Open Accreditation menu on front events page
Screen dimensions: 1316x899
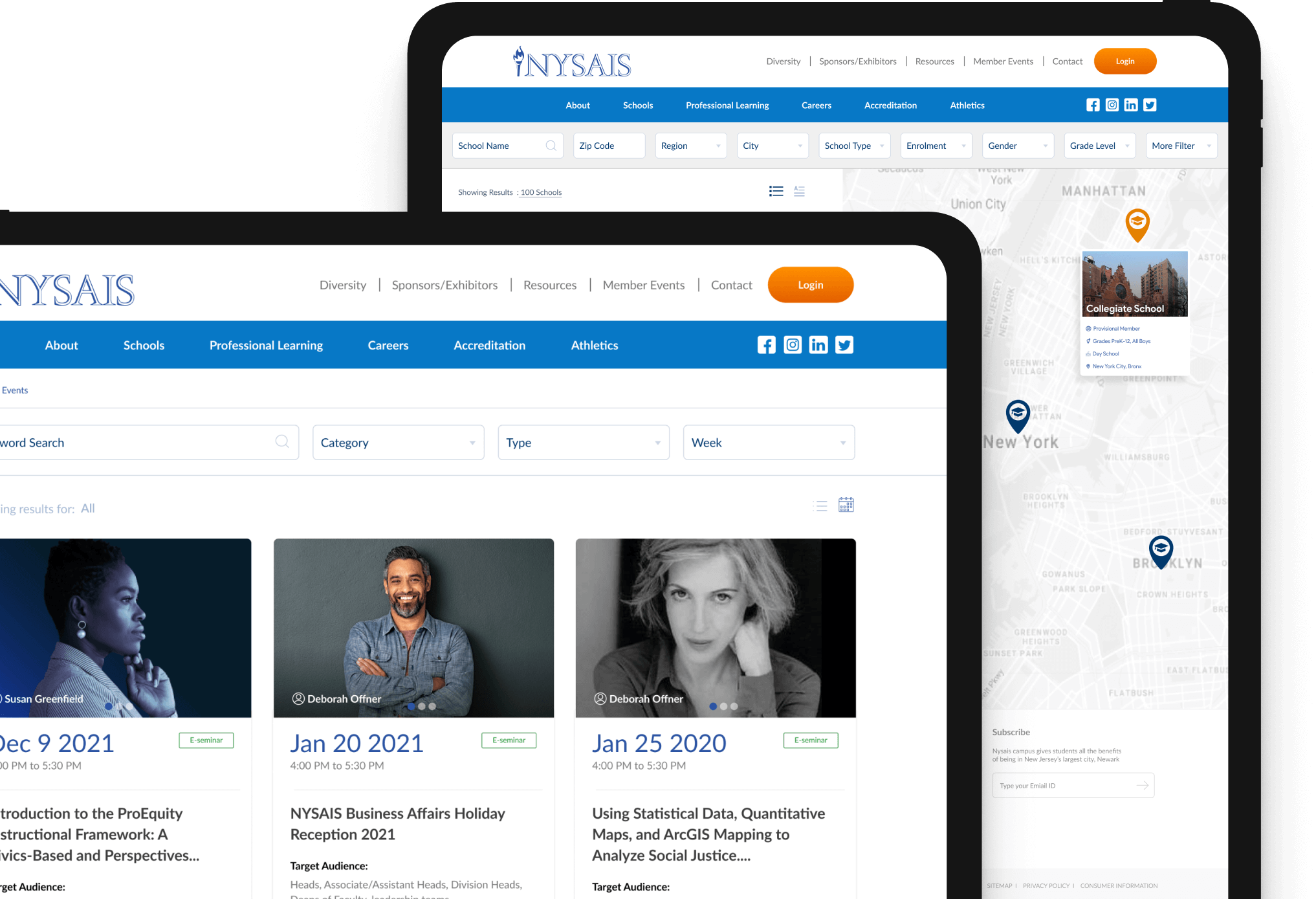click(490, 345)
